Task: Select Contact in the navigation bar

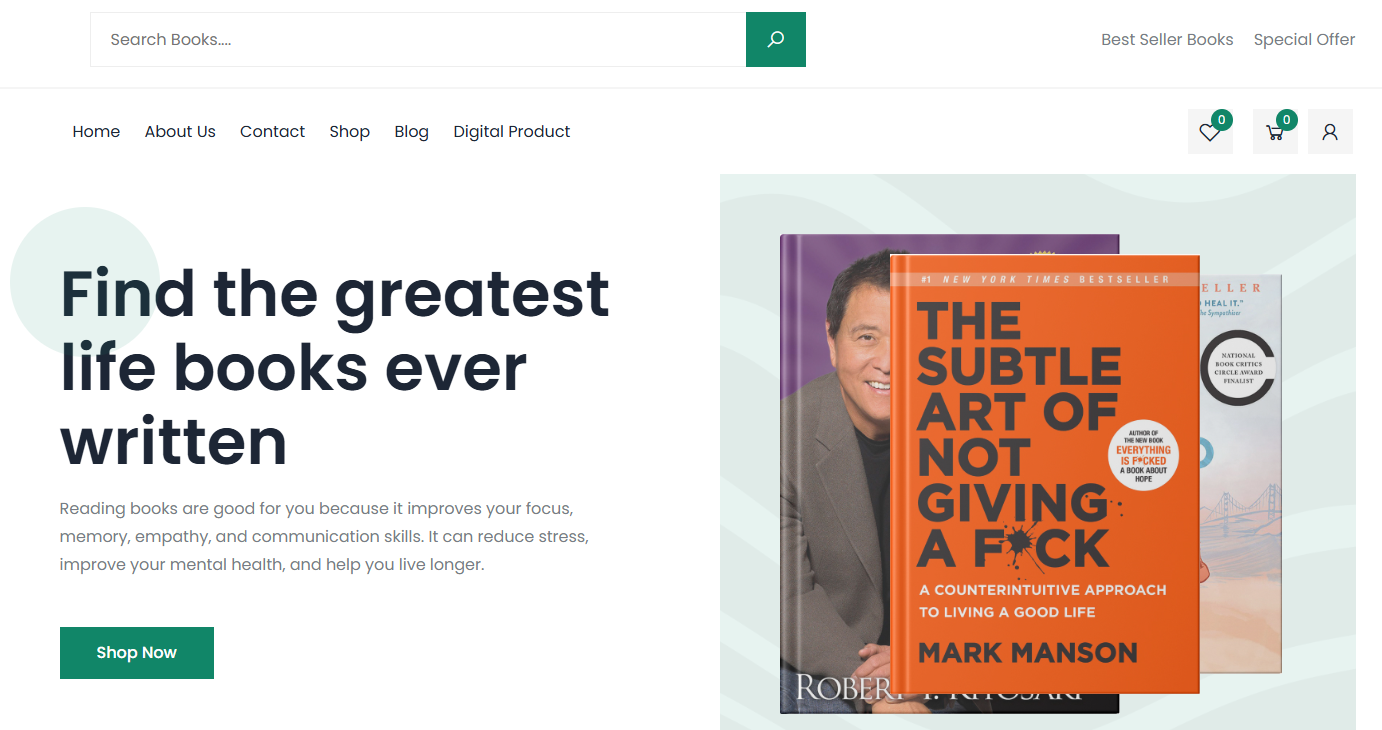Action: point(272,132)
